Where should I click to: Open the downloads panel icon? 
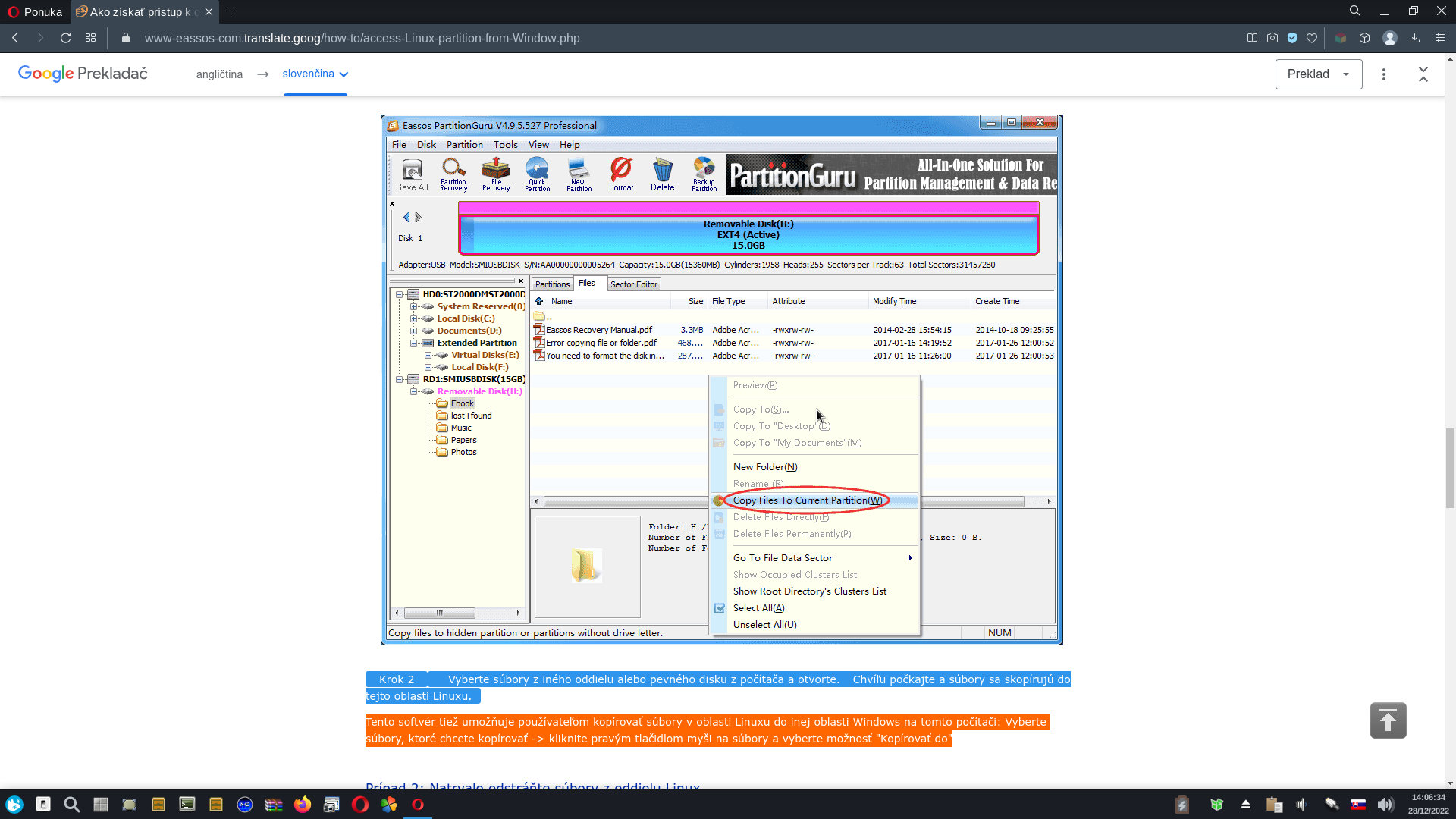[1414, 38]
